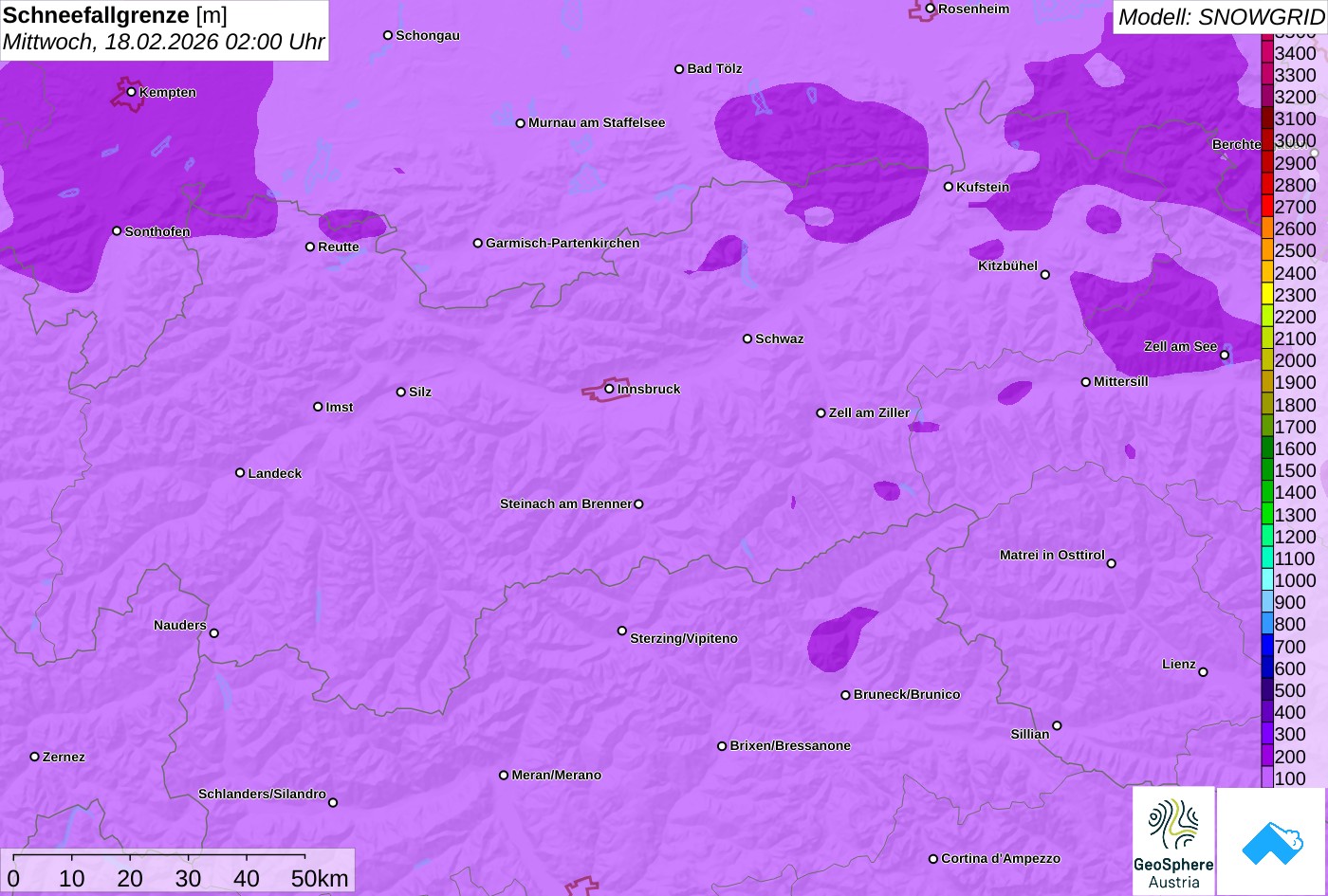Select the Reutte marker dot

[310, 247]
